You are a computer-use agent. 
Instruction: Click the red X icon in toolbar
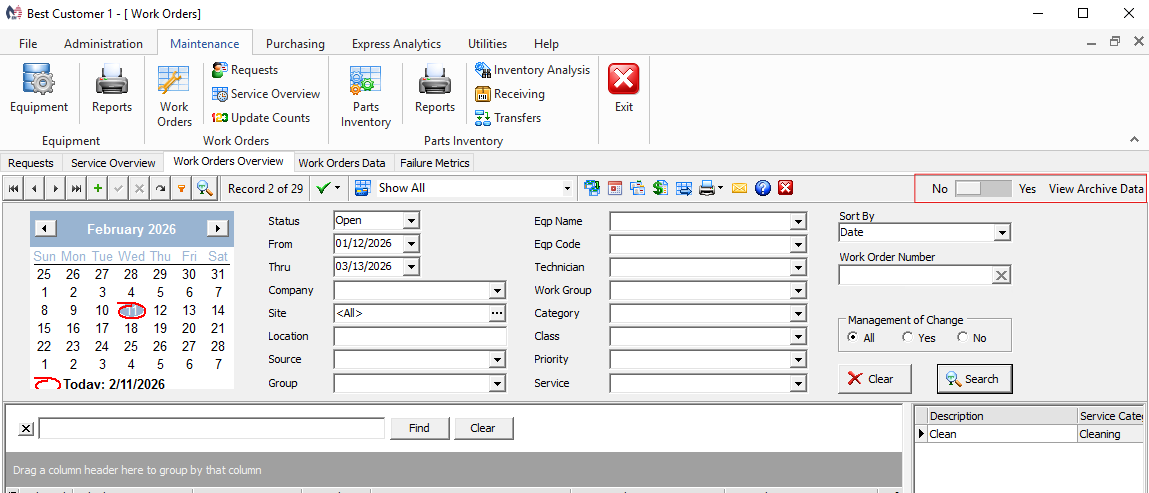786,188
